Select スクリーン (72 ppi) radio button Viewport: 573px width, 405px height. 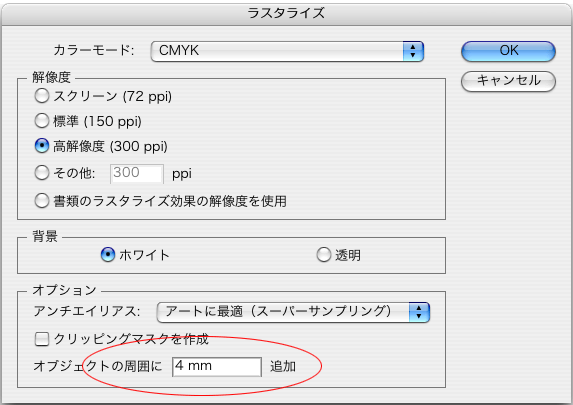pos(42,96)
